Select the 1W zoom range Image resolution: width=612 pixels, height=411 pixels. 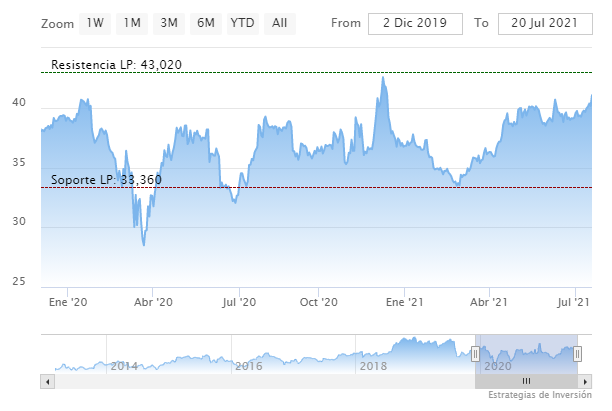[95, 22]
